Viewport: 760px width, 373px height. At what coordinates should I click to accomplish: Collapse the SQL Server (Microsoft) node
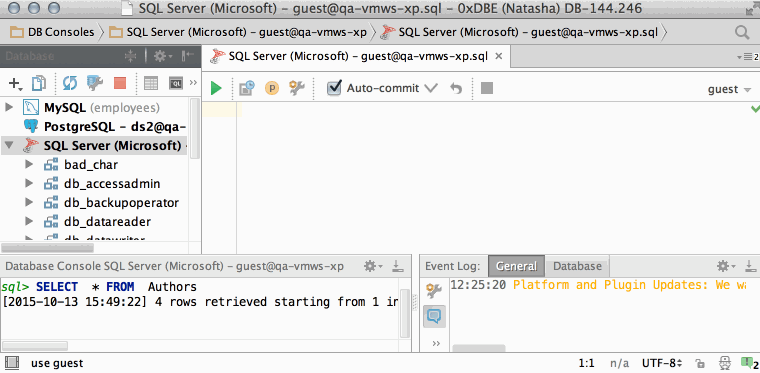tap(9, 145)
